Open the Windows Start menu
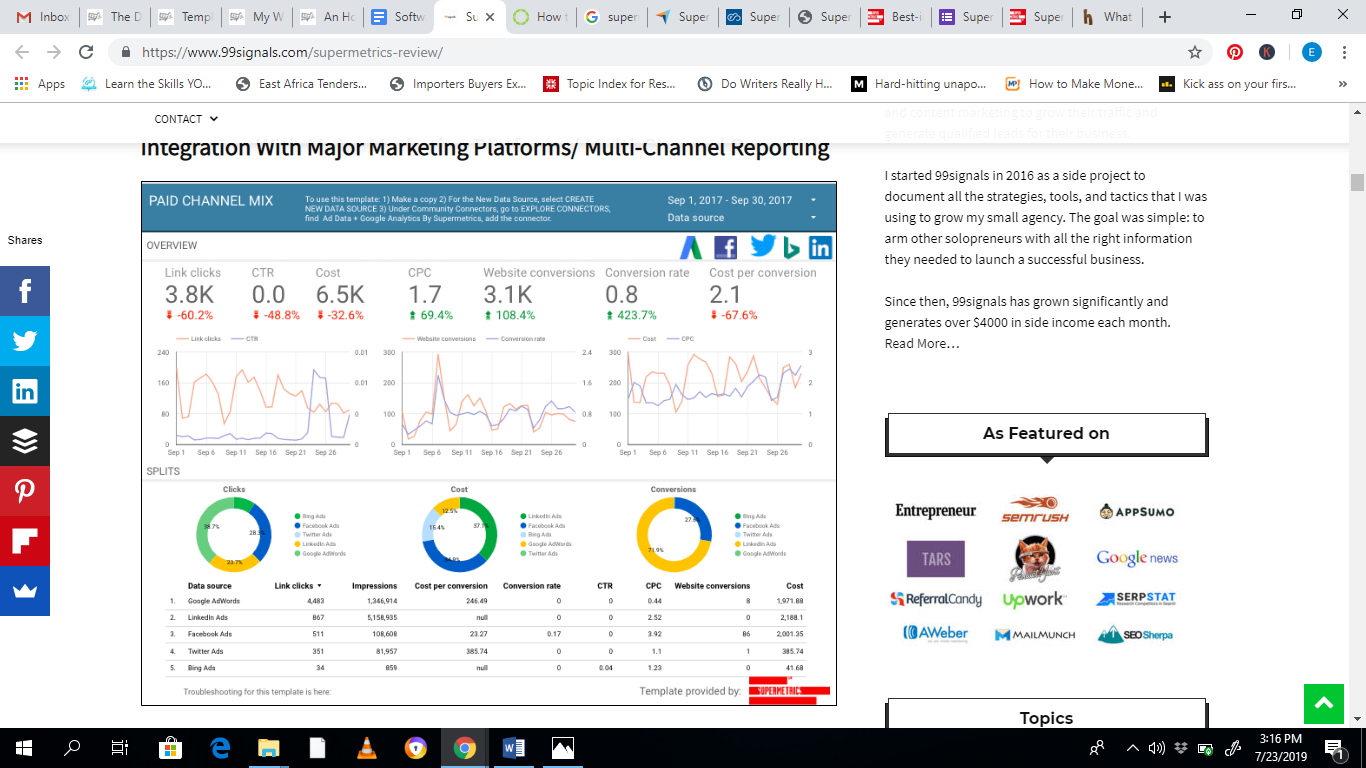 (x=24, y=747)
